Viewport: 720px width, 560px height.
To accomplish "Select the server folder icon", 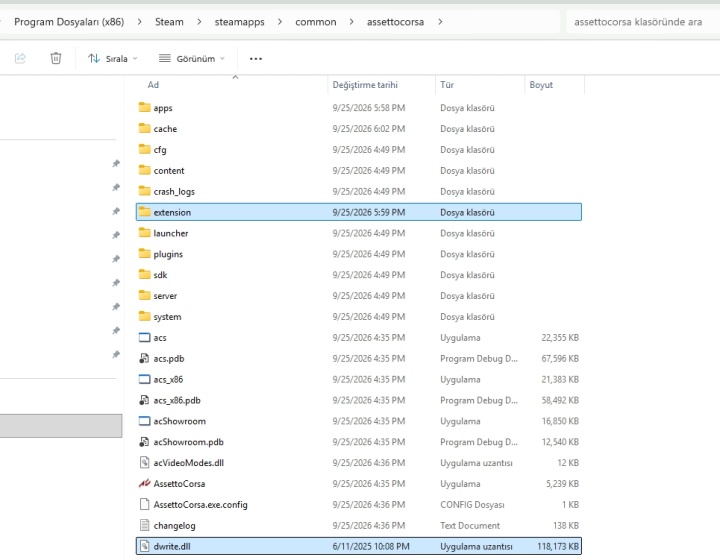I will 145,295.
